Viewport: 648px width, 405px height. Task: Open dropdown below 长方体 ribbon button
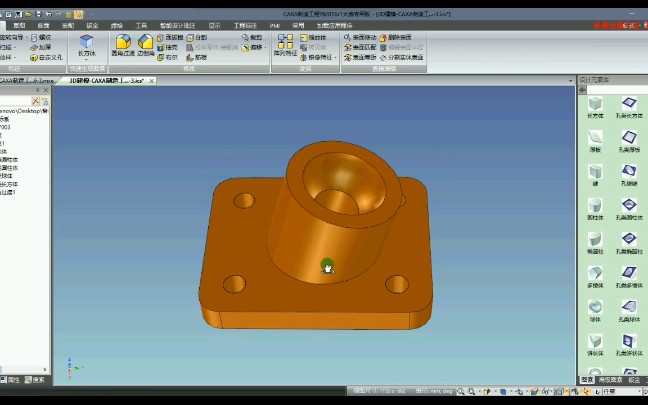[x=86, y=60]
